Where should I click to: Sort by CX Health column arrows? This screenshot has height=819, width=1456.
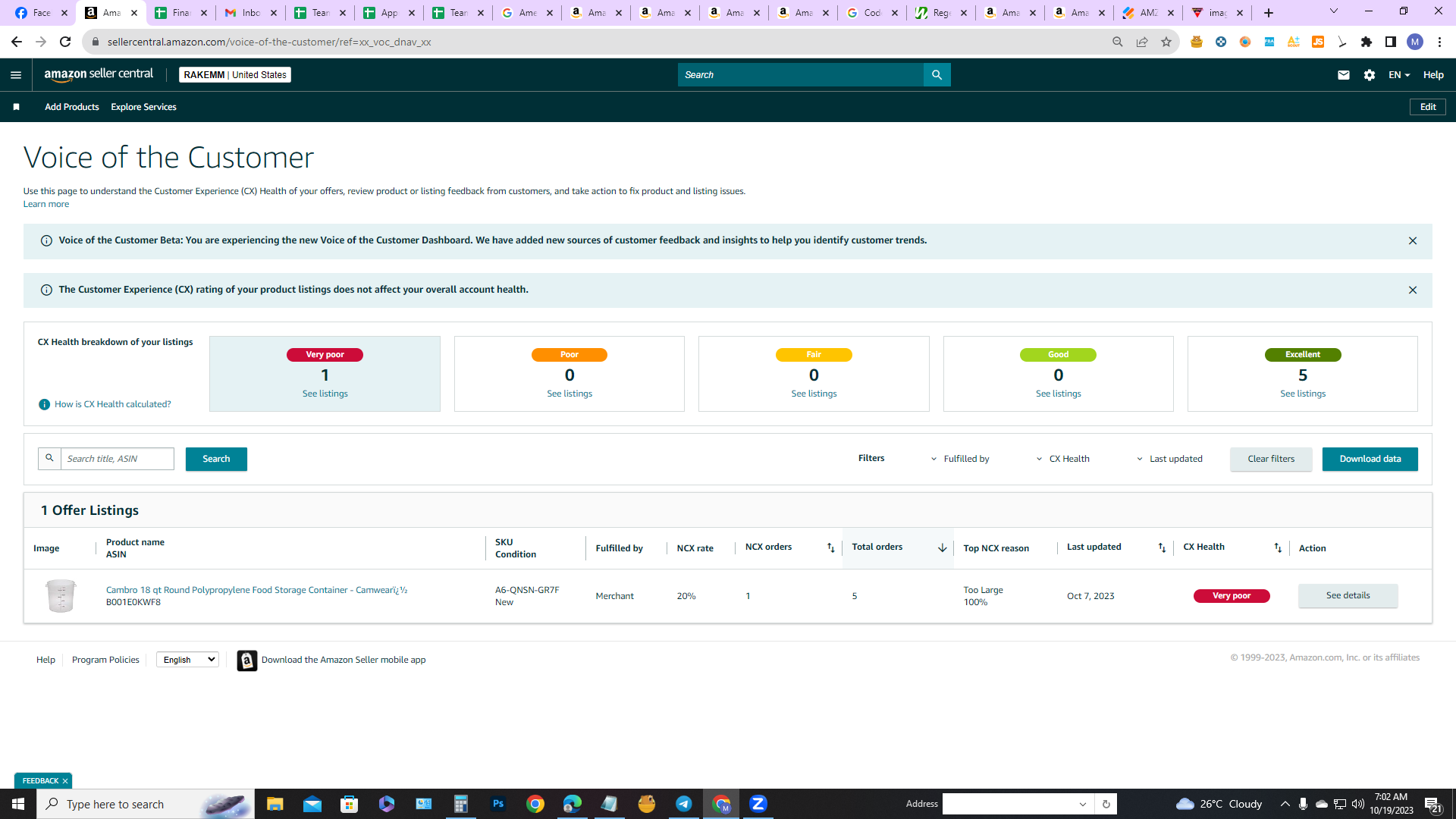pos(1278,548)
